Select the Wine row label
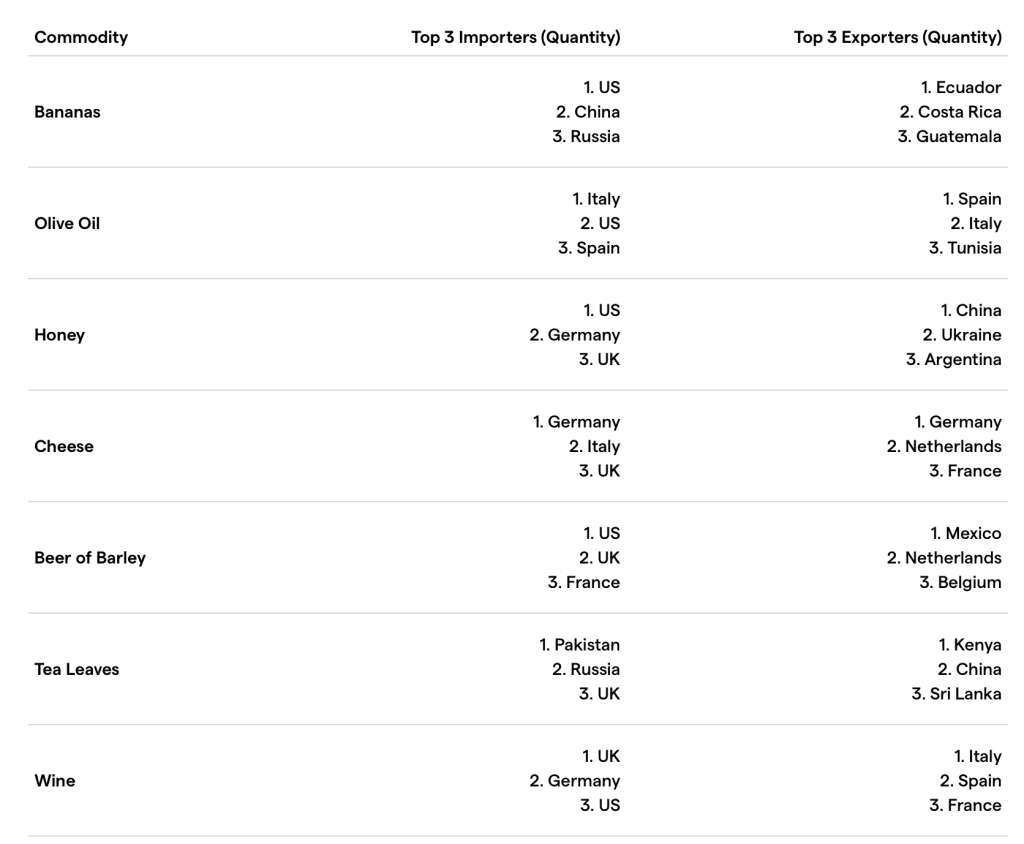1024x844 pixels. point(55,781)
